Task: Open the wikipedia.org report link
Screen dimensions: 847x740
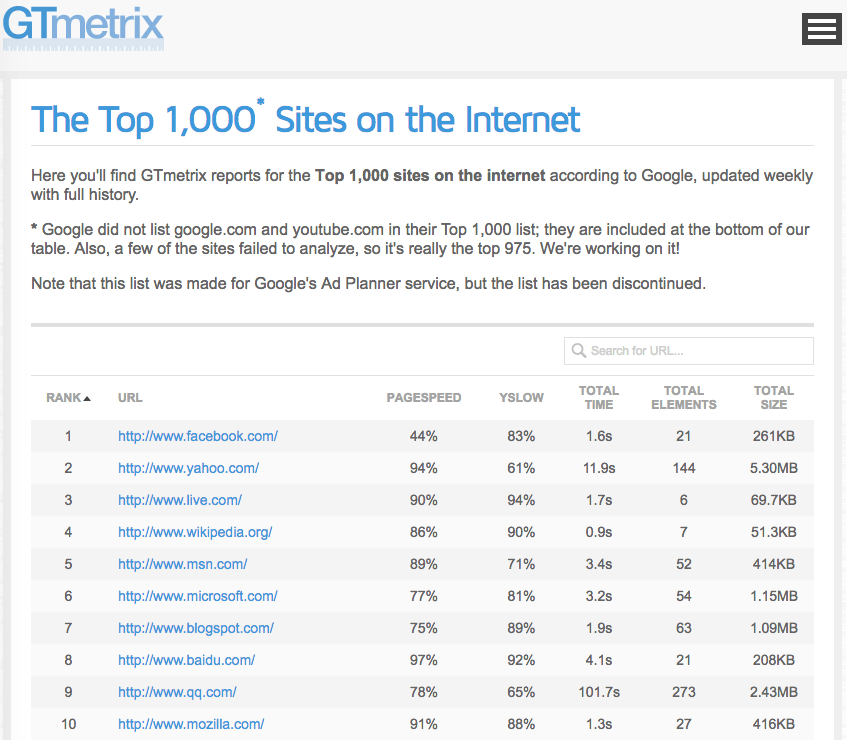Action: [195, 532]
